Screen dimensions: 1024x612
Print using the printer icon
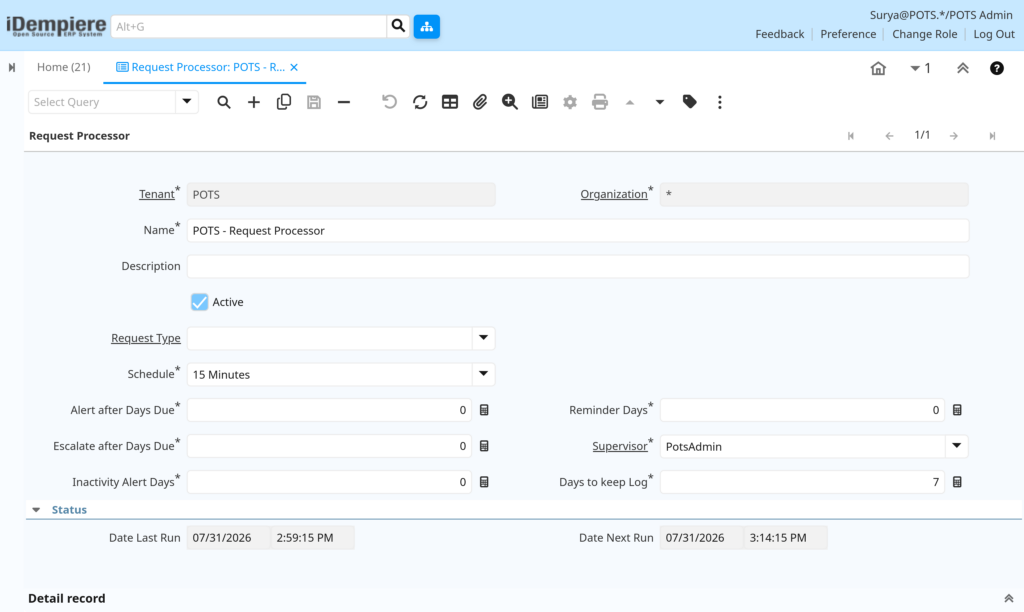600,102
